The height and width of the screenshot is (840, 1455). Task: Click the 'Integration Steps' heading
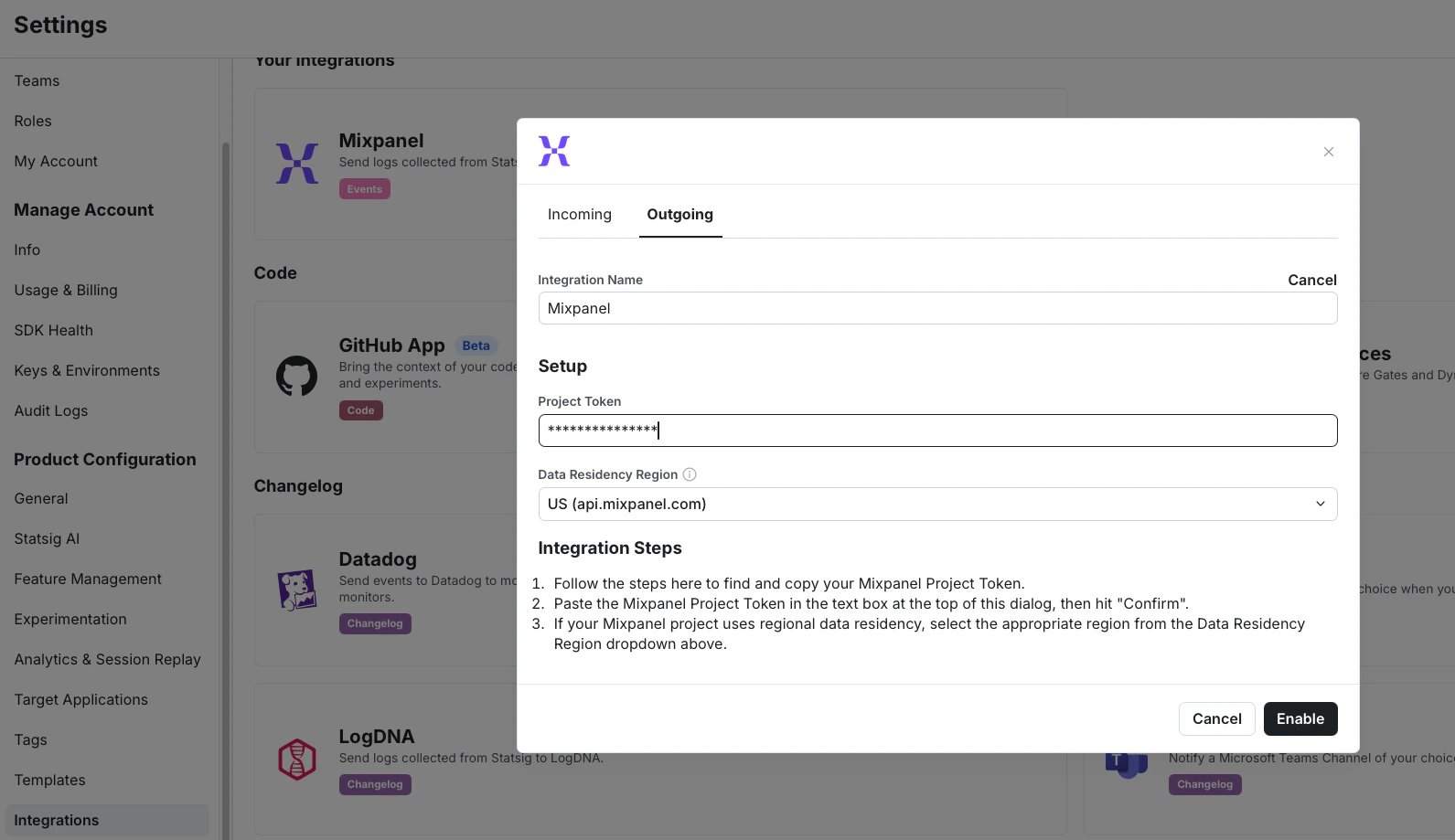(610, 548)
